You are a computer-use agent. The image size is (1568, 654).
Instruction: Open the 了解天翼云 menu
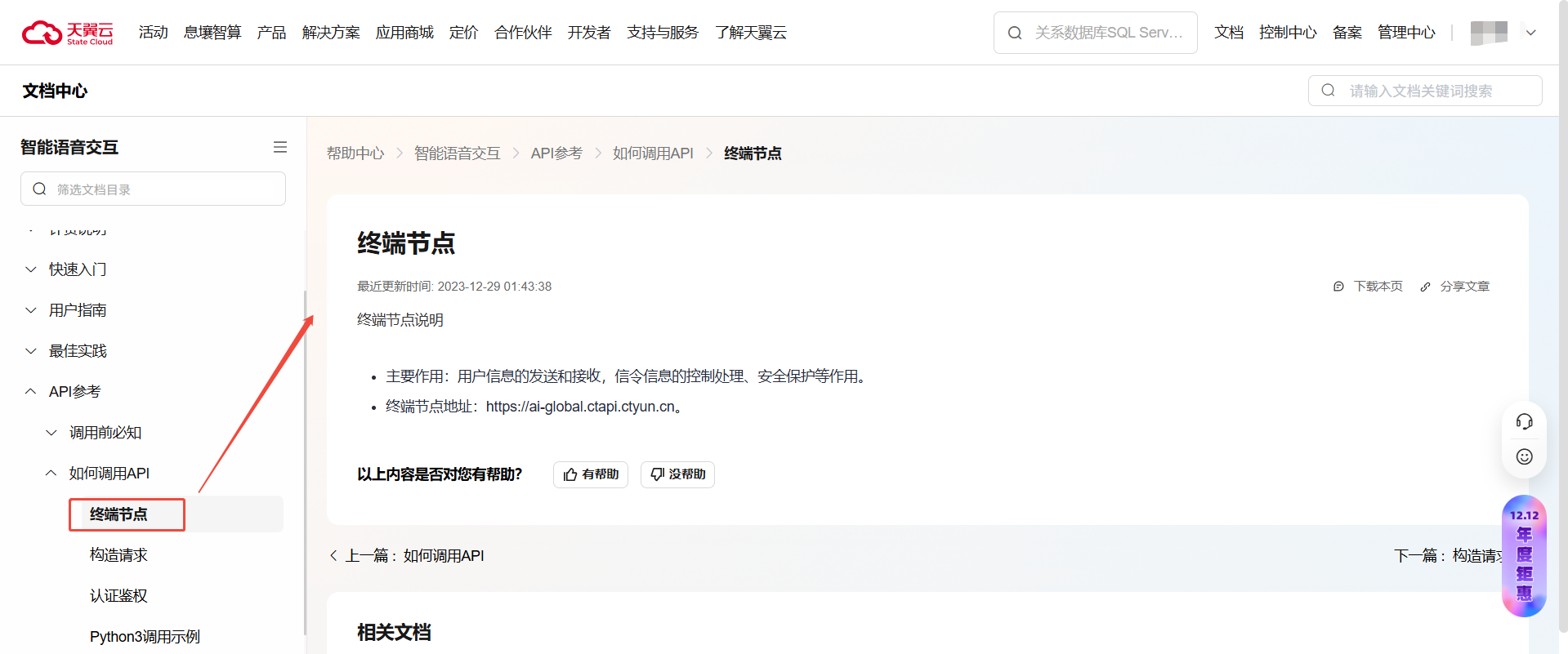pyautogui.click(x=751, y=33)
